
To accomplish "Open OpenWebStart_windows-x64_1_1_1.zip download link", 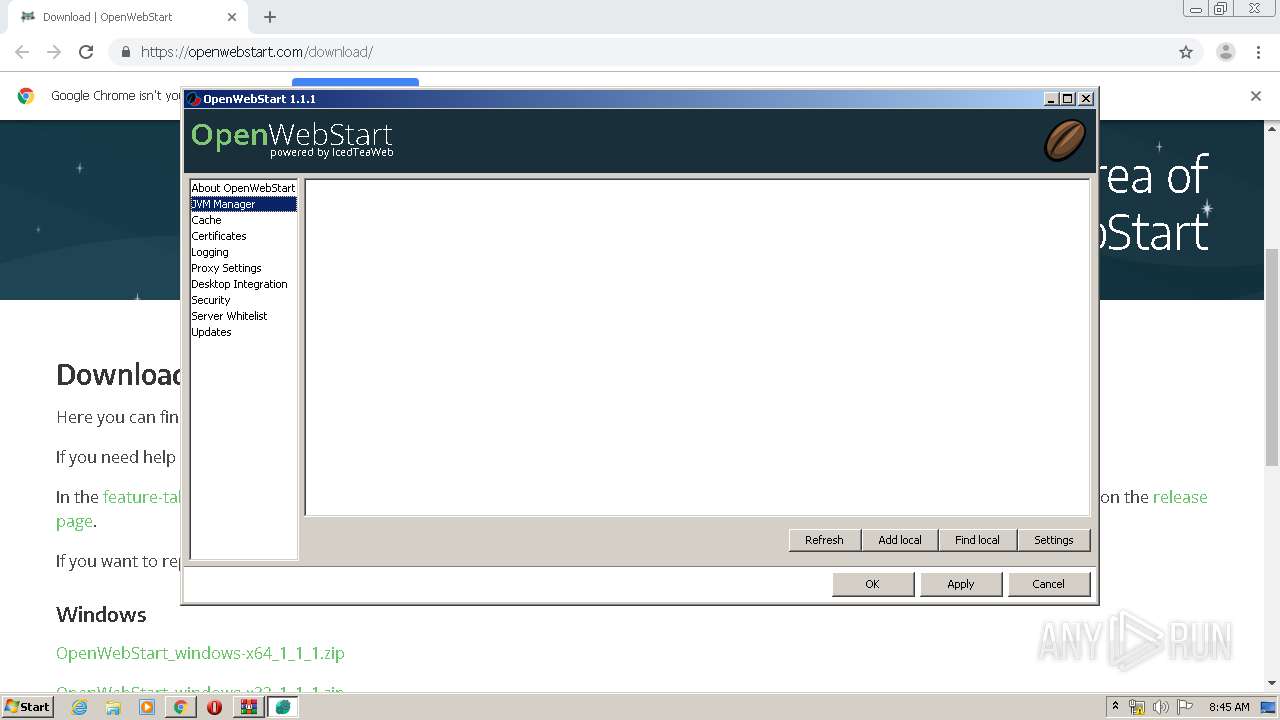I will [x=200, y=653].
